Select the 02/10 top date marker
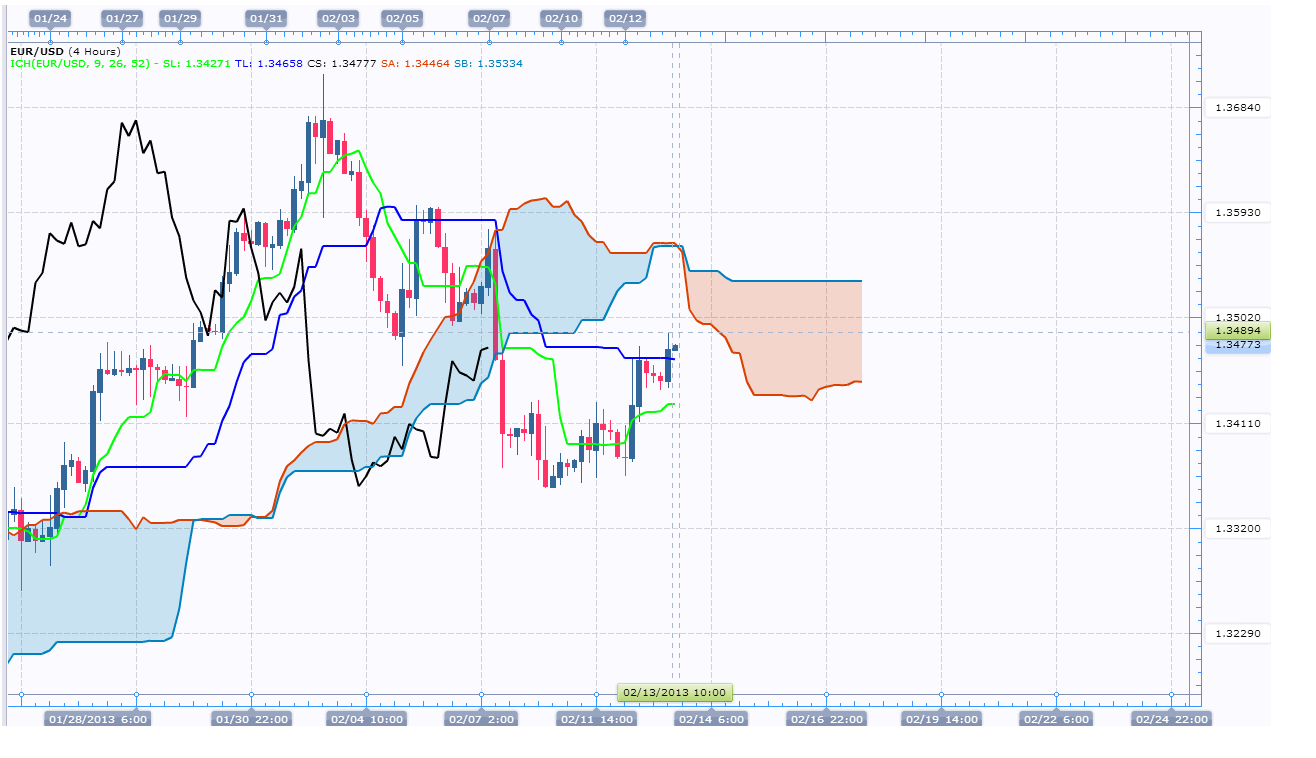This screenshot has height=758, width=1316. coord(561,19)
